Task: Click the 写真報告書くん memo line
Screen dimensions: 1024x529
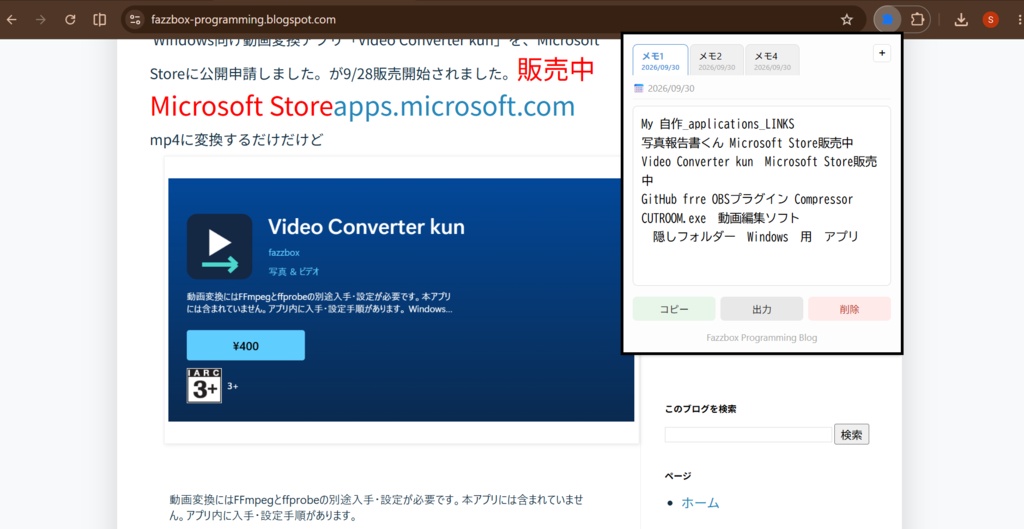Action: (x=747, y=142)
